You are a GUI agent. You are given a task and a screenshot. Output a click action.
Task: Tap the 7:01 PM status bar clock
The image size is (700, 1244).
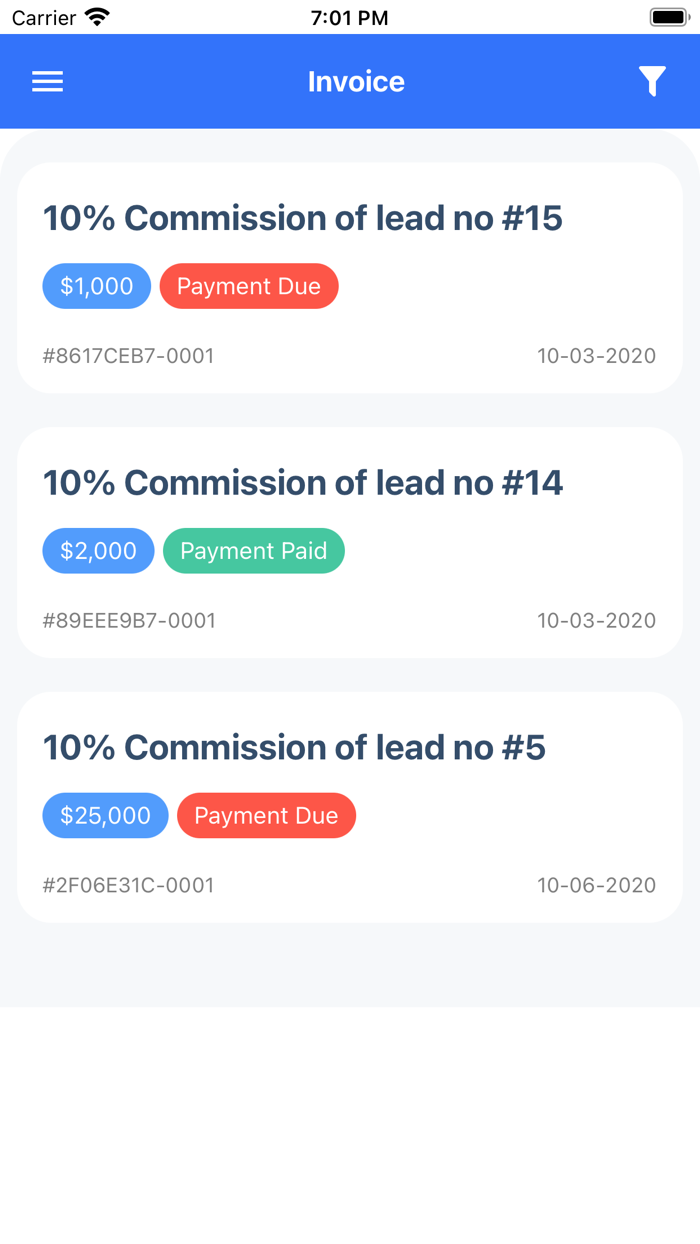(x=349, y=17)
